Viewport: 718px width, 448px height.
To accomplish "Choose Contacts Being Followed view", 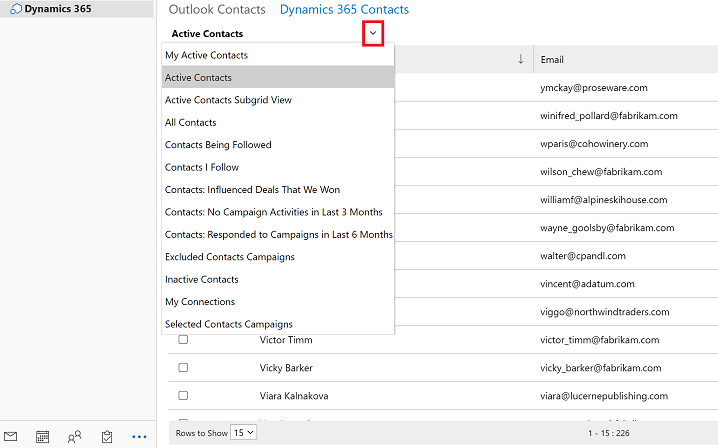I will [x=278, y=145].
